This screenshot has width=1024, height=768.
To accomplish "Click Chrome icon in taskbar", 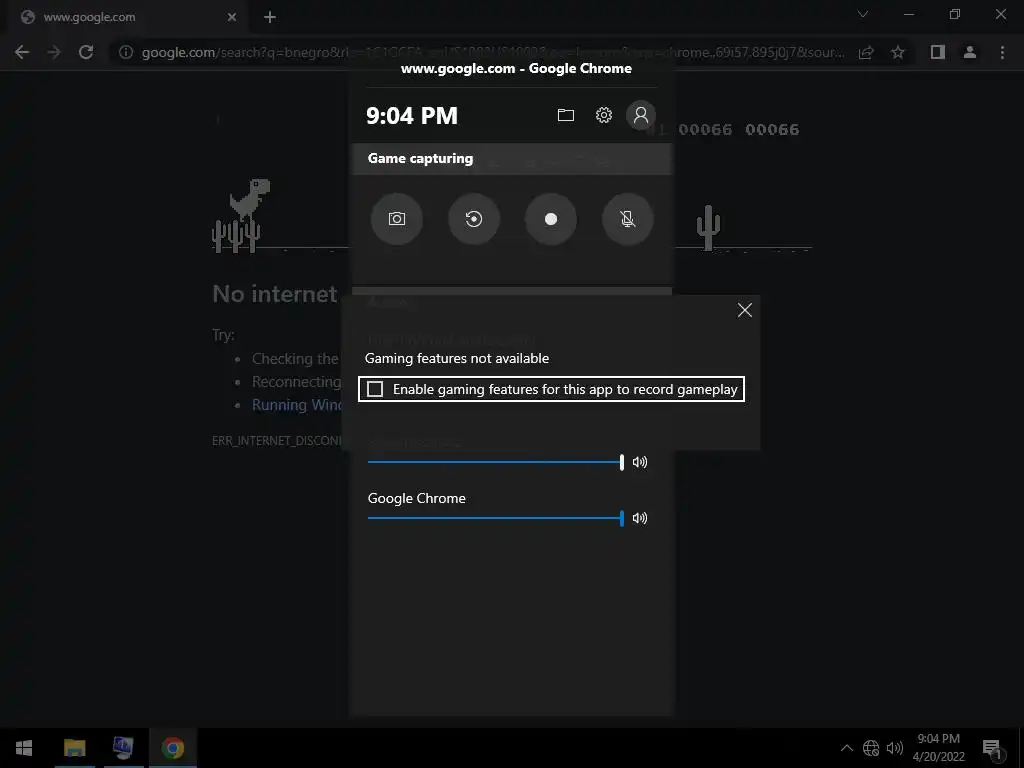I will click(x=173, y=748).
